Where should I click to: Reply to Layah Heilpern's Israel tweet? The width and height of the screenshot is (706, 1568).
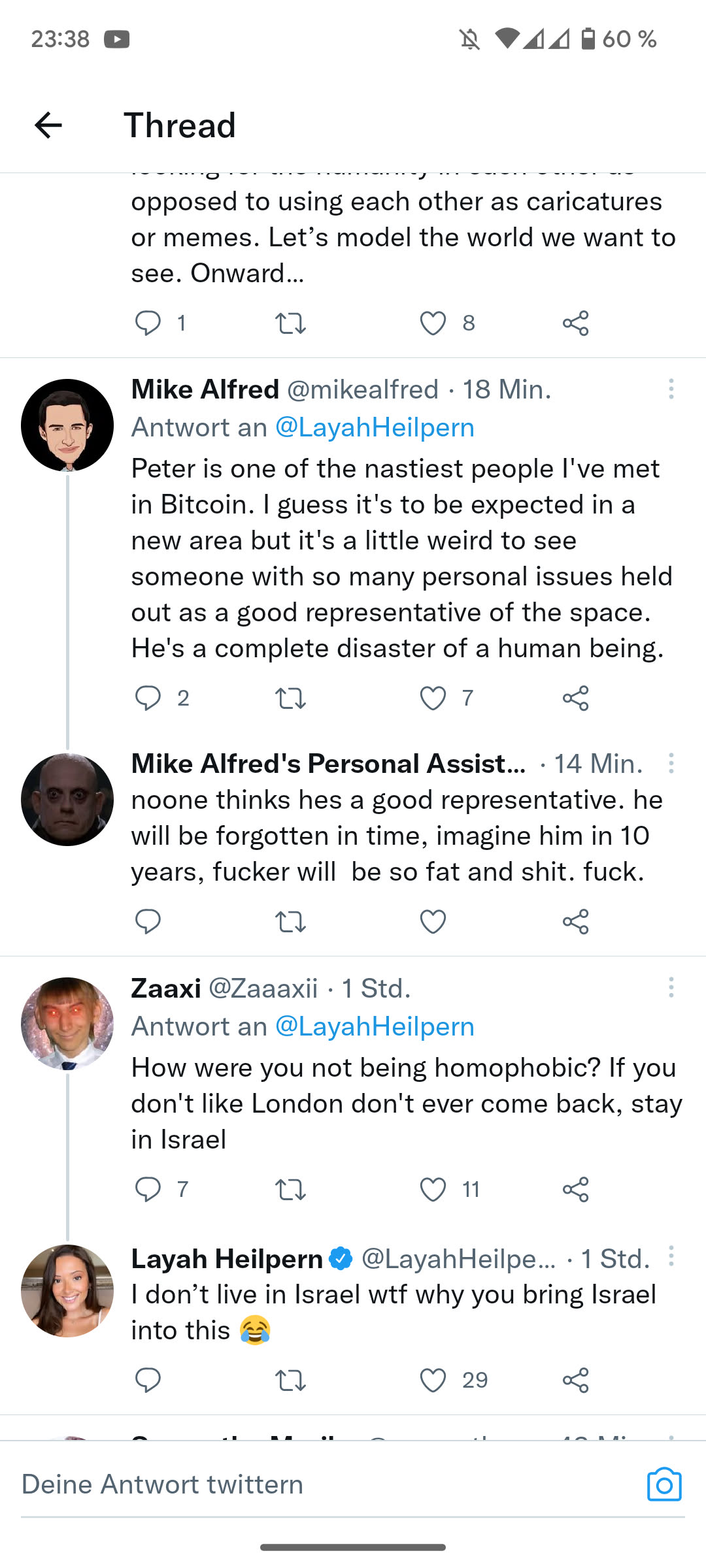pos(148,1380)
